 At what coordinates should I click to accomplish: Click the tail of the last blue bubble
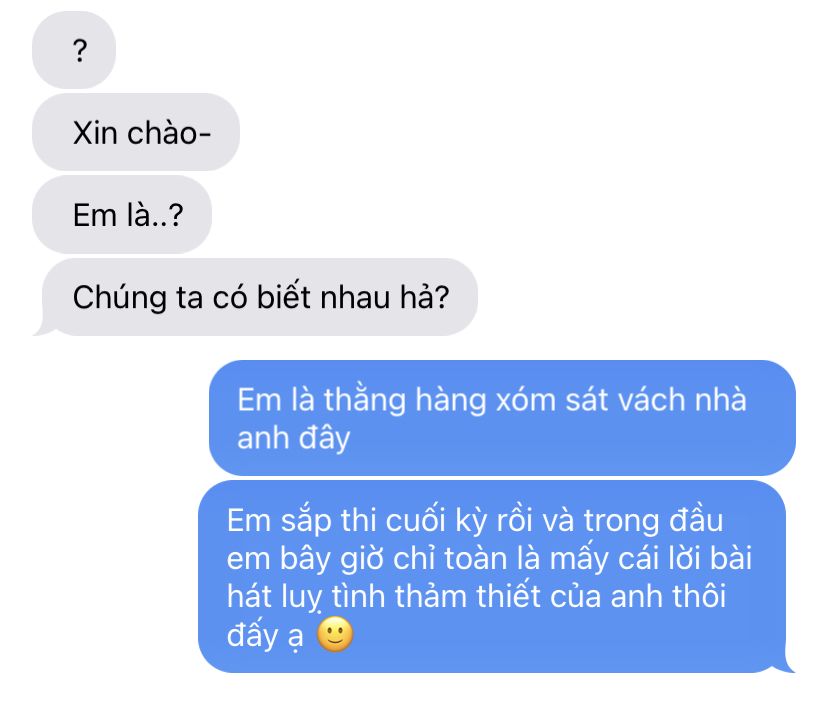point(788,664)
